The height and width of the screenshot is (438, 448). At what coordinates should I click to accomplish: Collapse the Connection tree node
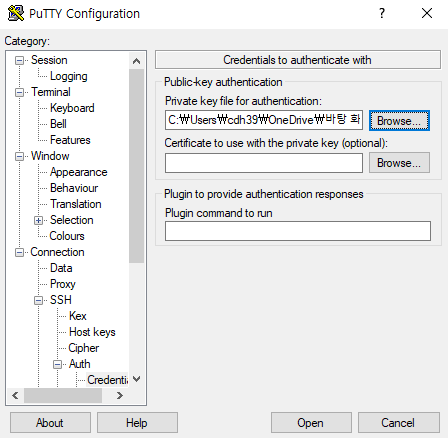click(x=19, y=252)
